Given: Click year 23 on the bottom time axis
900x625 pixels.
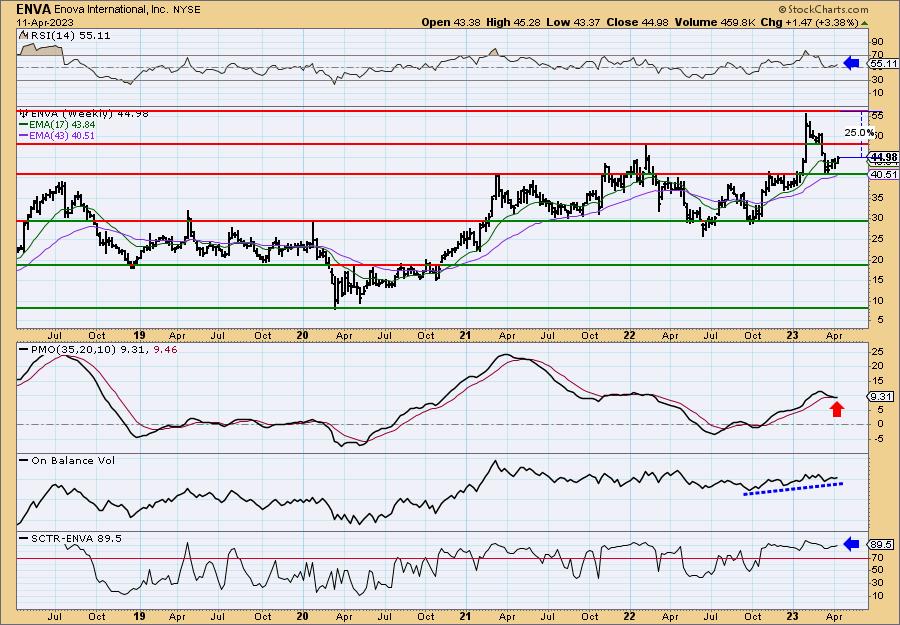Looking at the screenshot, I should (x=792, y=616).
